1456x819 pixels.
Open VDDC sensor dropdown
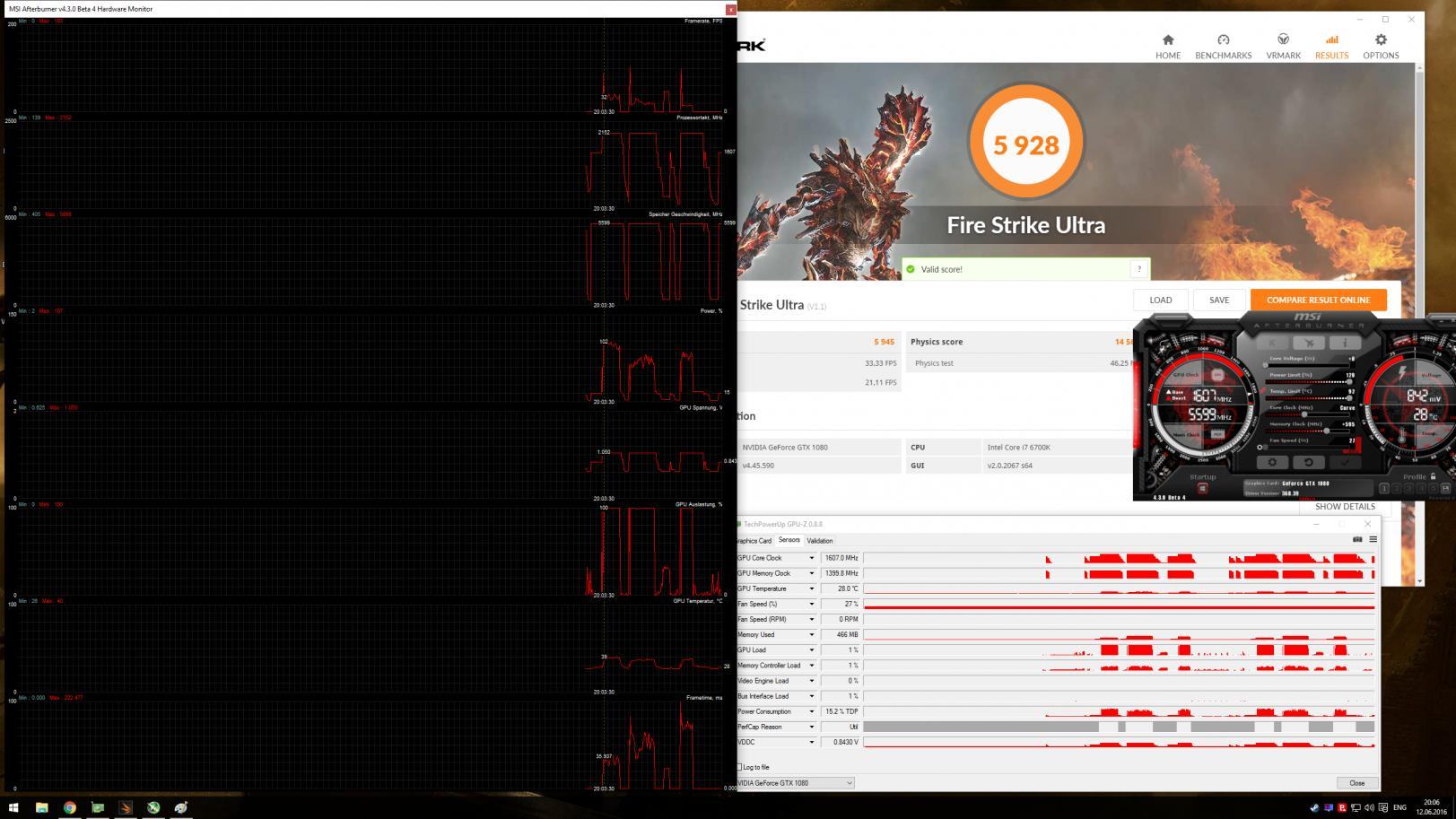click(x=812, y=742)
